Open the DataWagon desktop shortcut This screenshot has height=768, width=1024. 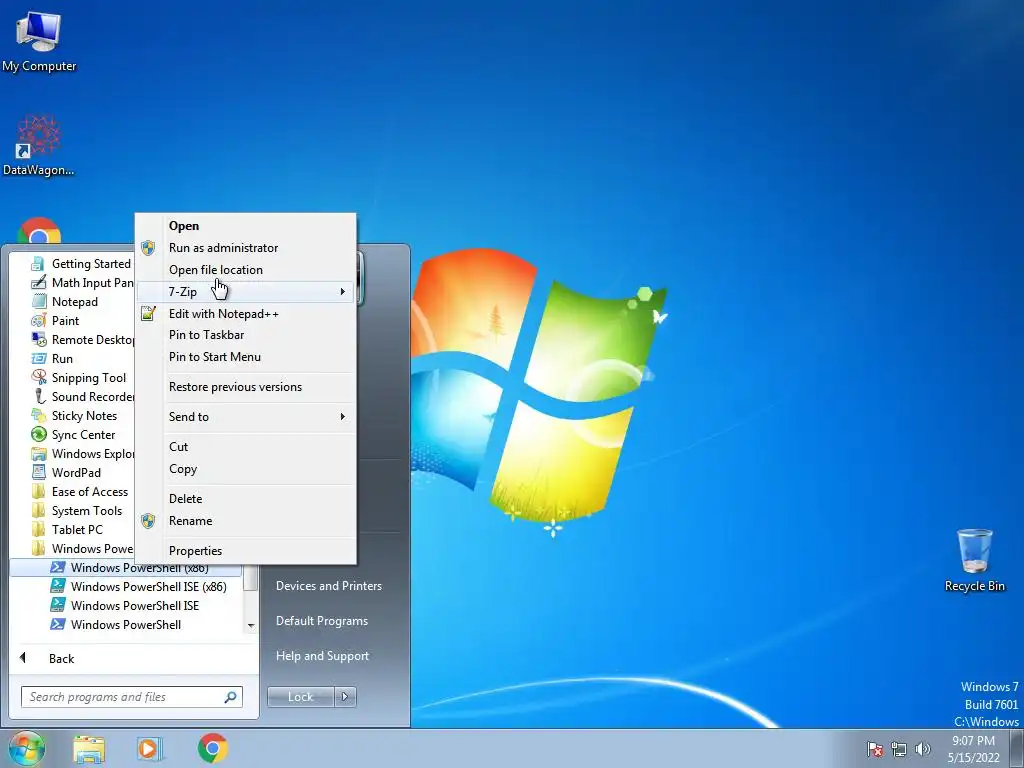click(x=39, y=145)
